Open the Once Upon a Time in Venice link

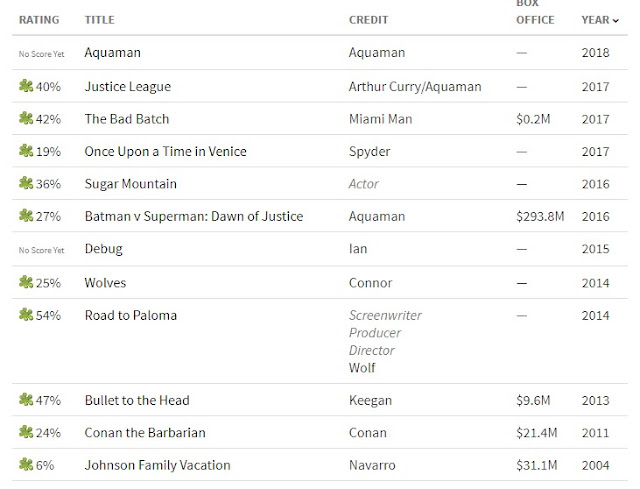tap(165, 151)
